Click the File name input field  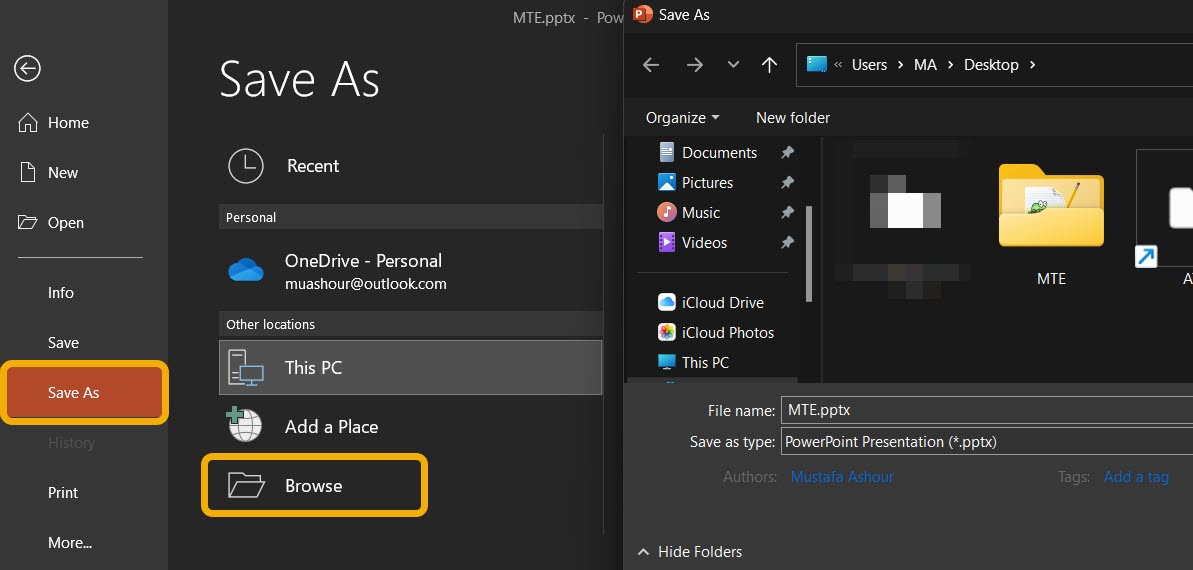pos(987,410)
